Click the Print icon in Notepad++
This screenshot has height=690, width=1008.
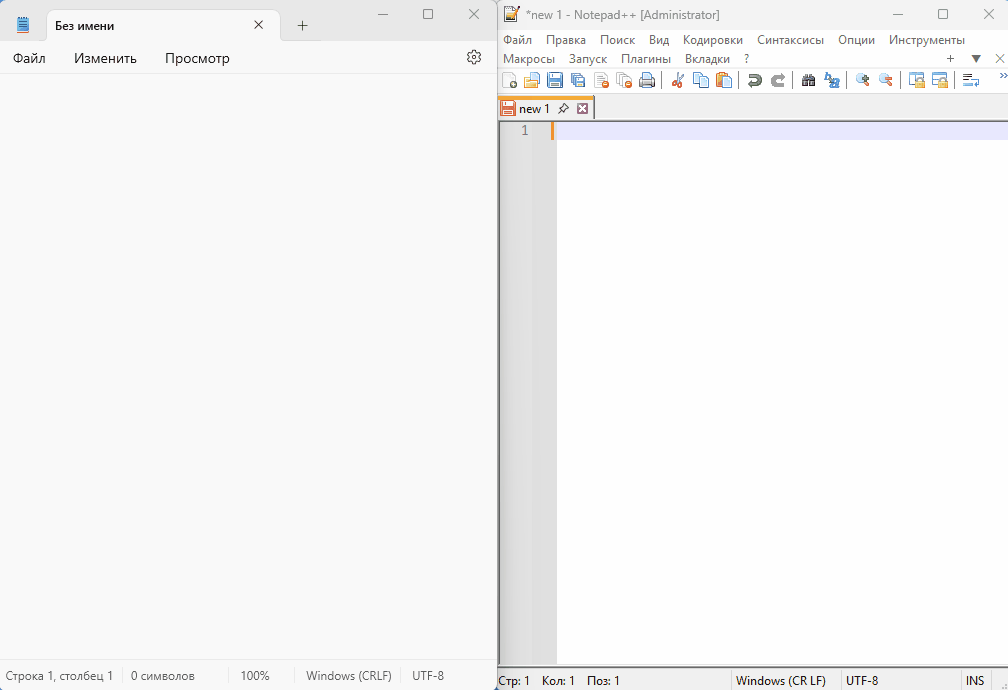[647, 81]
